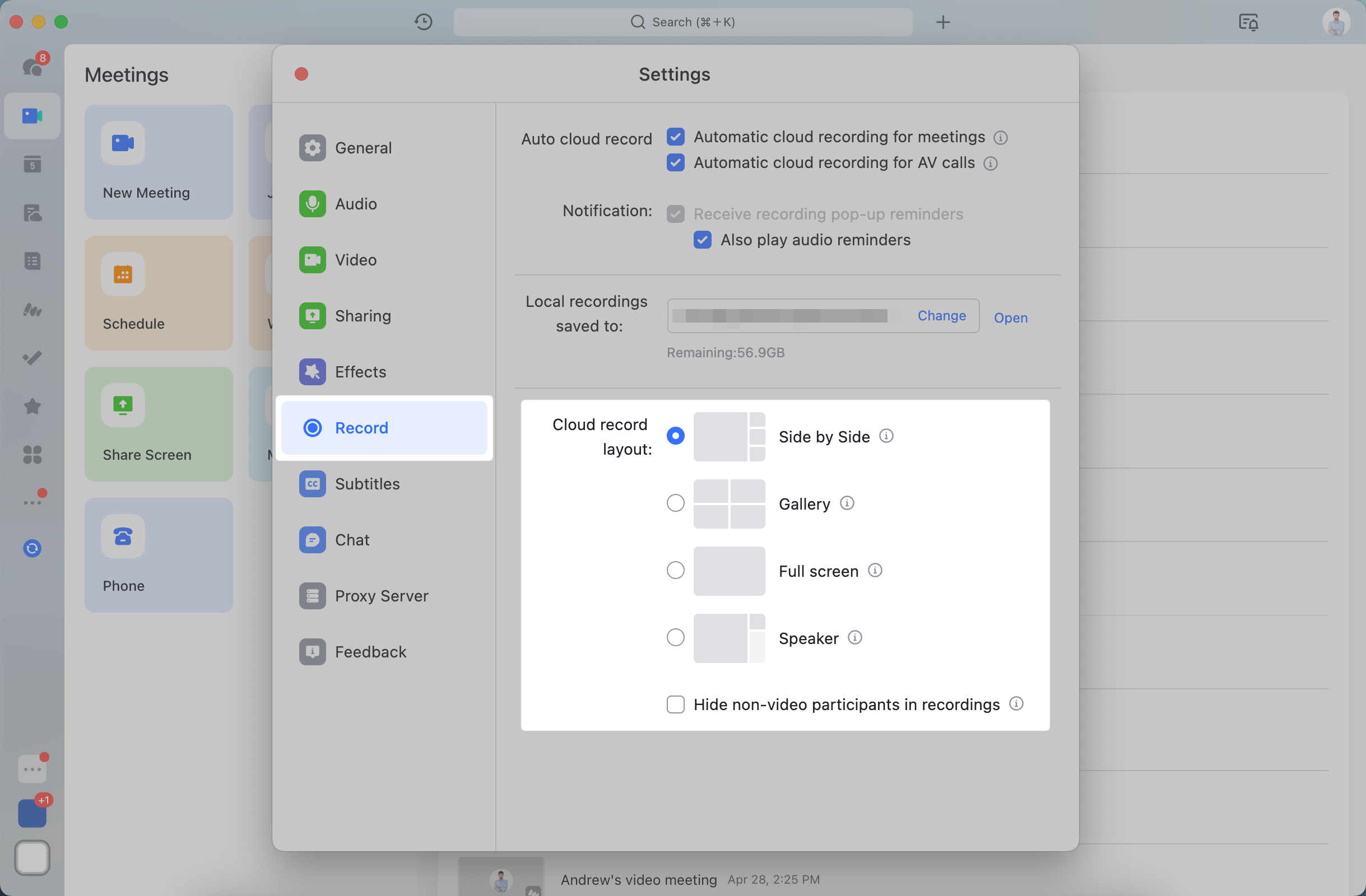Viewport: 1366px width, 896px height.
Task: Toggle Also play audio reminders checkbox
Action: [702, 240]
